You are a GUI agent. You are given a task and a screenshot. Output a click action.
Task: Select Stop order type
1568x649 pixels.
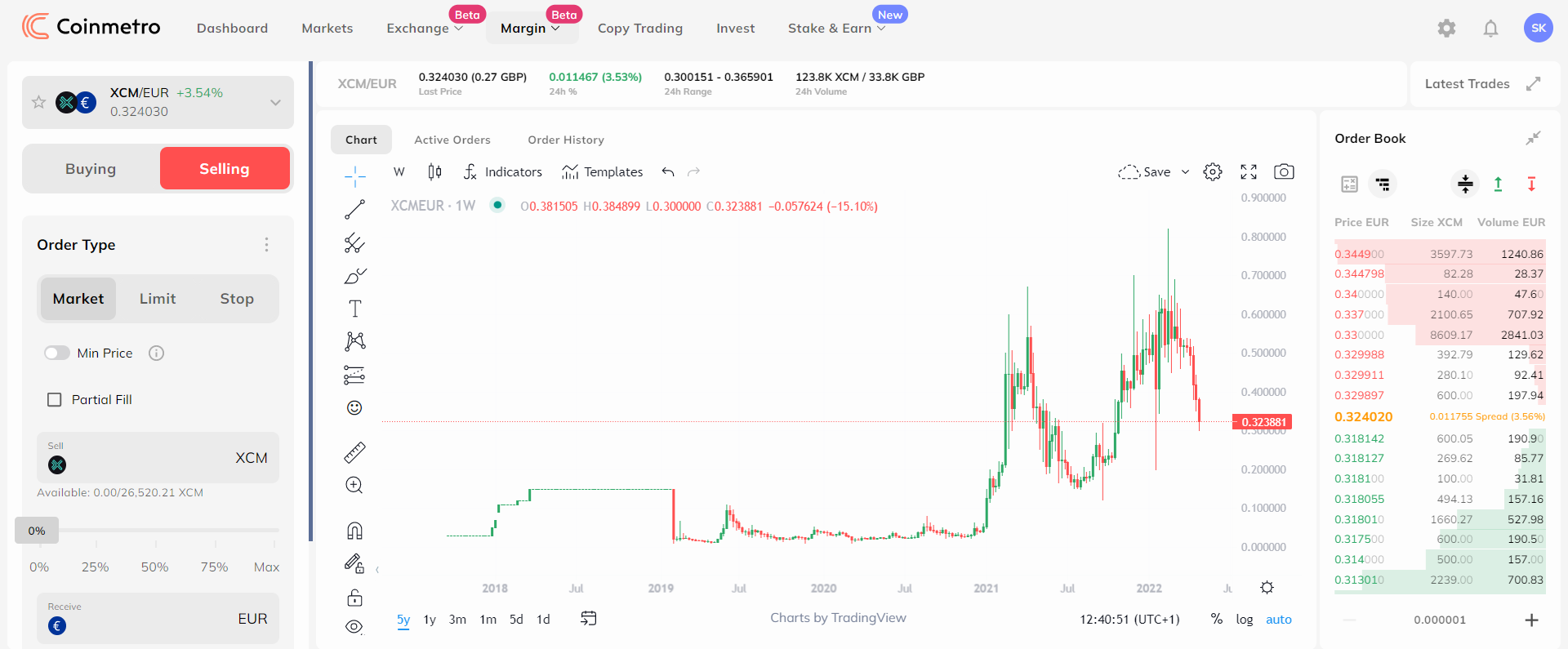[237, 299]
